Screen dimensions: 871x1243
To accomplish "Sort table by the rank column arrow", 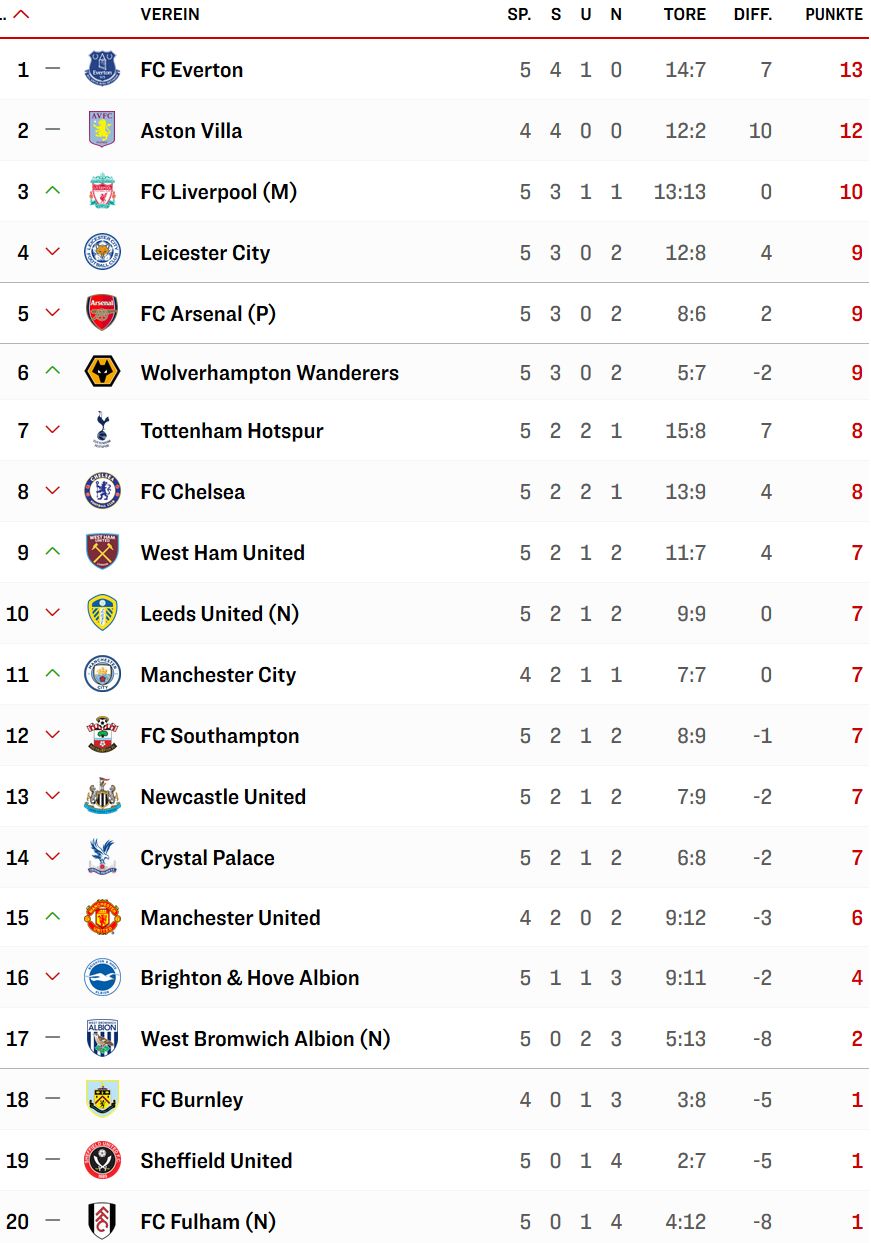I will coord(20,15).
